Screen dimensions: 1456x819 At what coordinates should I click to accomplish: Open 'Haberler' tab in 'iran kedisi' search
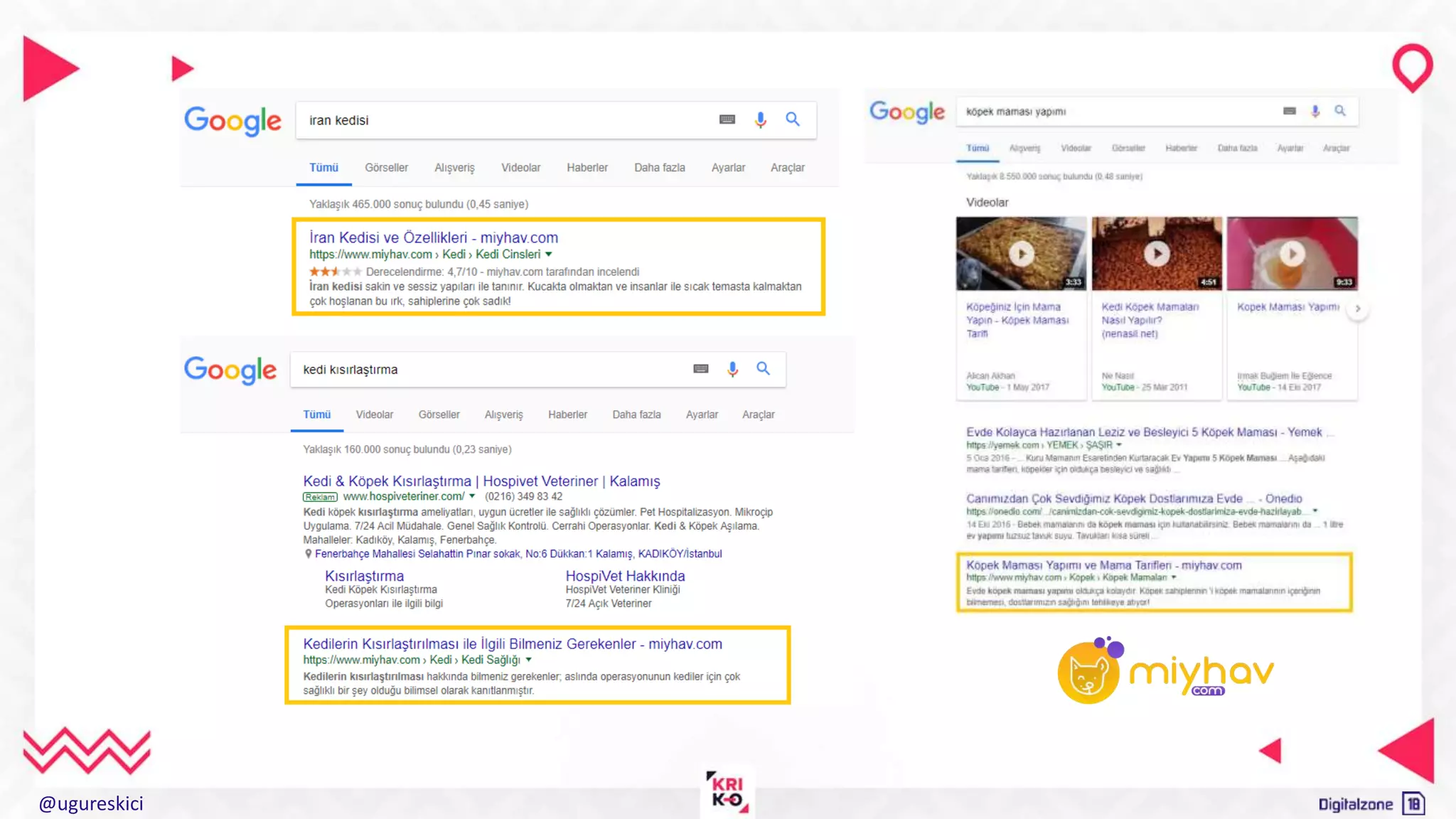587,168
